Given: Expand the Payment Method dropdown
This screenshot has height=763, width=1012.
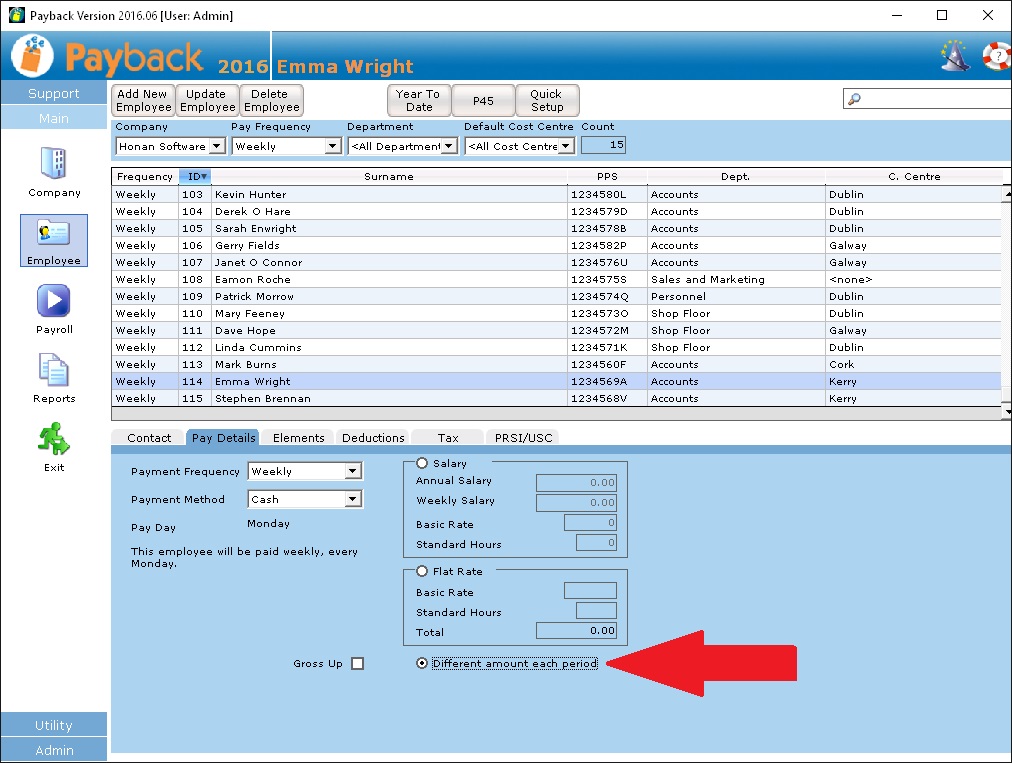Looking at the screenshot, I should click(352, 499).
